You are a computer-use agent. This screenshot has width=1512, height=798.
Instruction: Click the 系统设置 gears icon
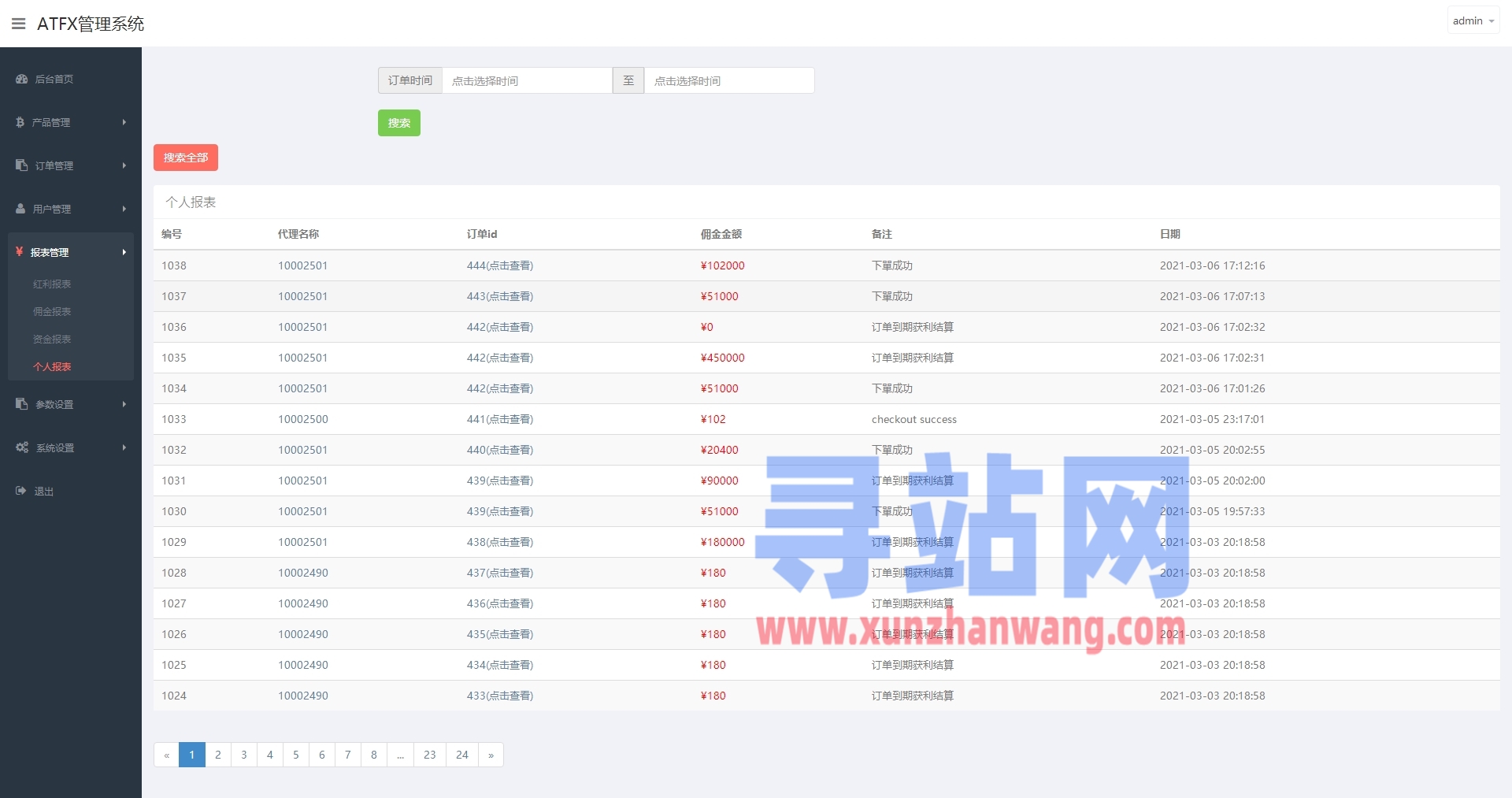click(22, 447)
